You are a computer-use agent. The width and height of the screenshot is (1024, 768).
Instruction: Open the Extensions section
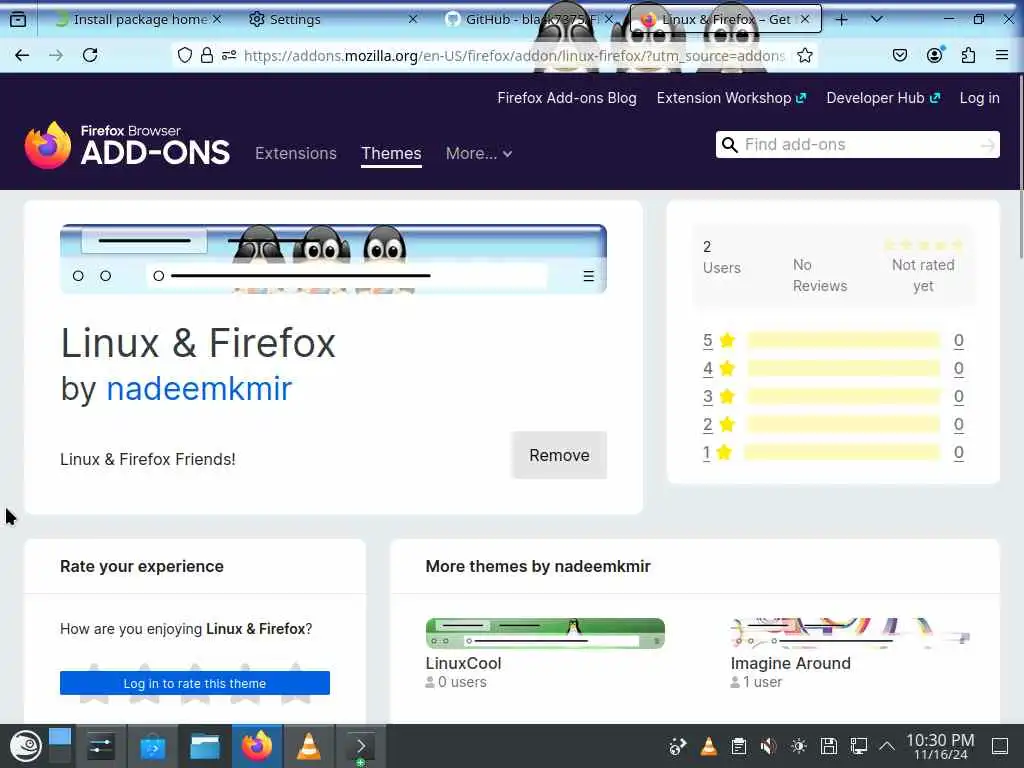(296, 153)
